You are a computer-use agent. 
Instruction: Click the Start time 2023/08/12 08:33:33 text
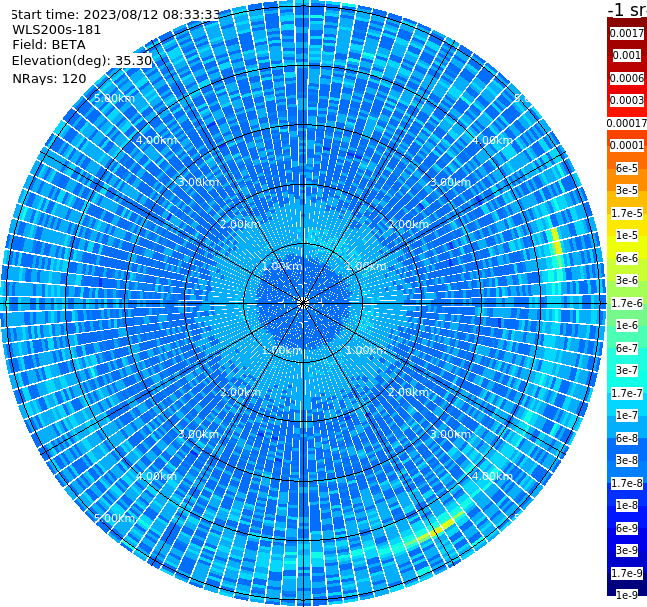point(115,14)
